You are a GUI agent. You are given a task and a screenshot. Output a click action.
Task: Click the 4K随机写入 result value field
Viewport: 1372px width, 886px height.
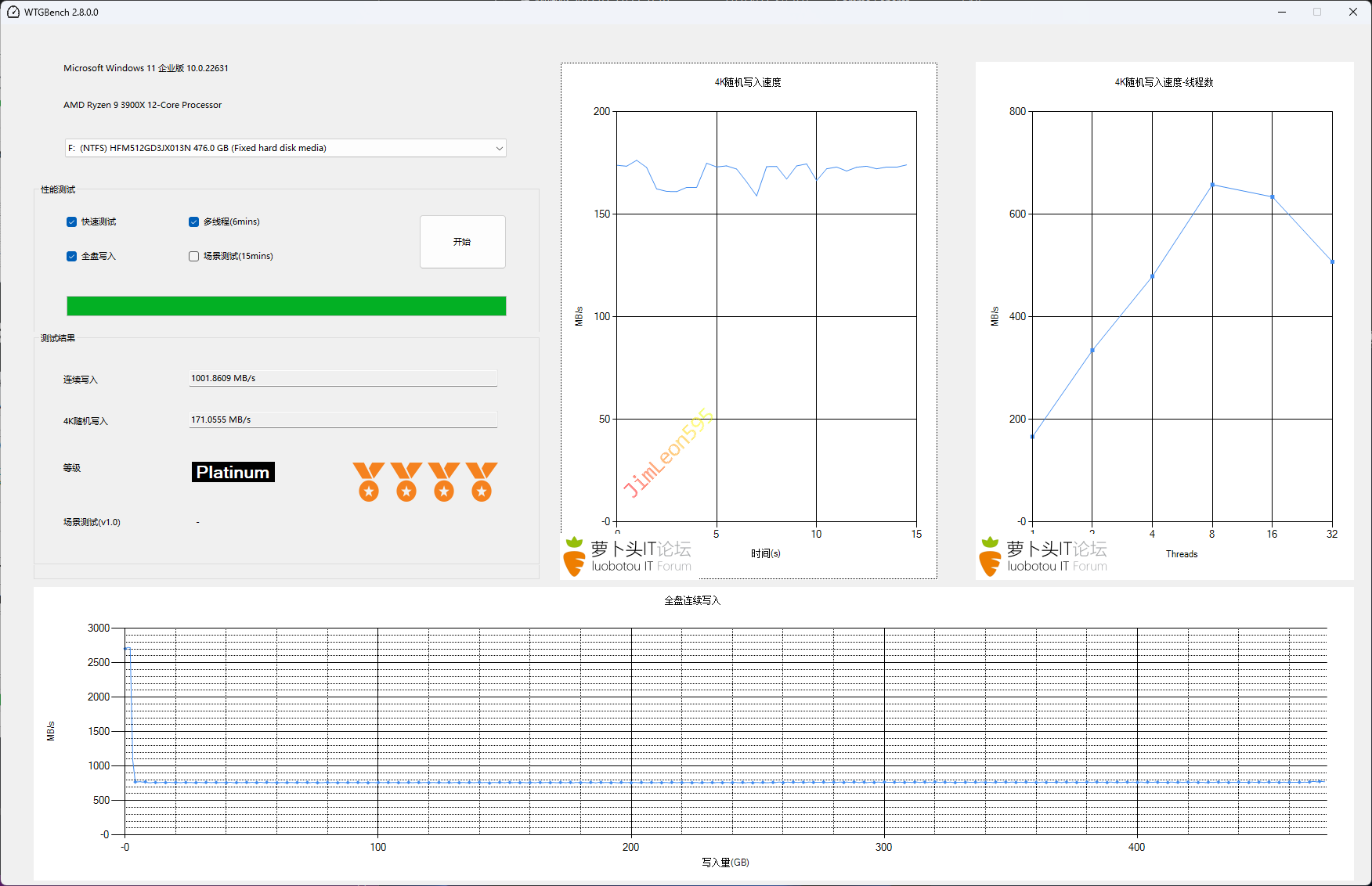tap(343, 420)
